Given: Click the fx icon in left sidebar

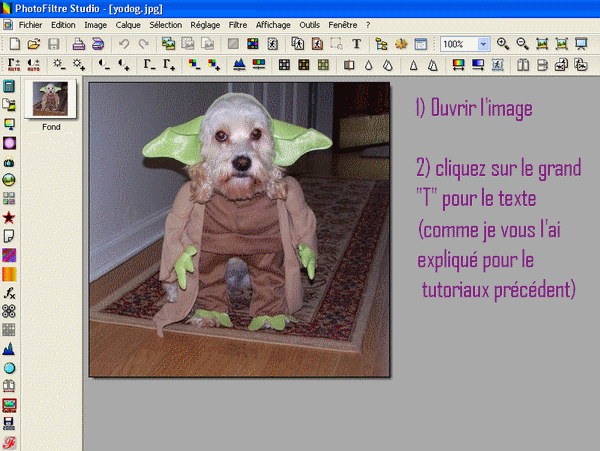Looking at the screenshot, I should [x=9, y=293].
